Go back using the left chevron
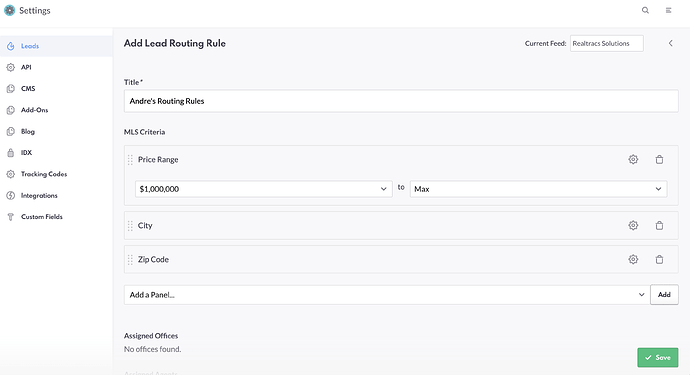Screen dimensions: 690x375 click(x=671, y=43)
